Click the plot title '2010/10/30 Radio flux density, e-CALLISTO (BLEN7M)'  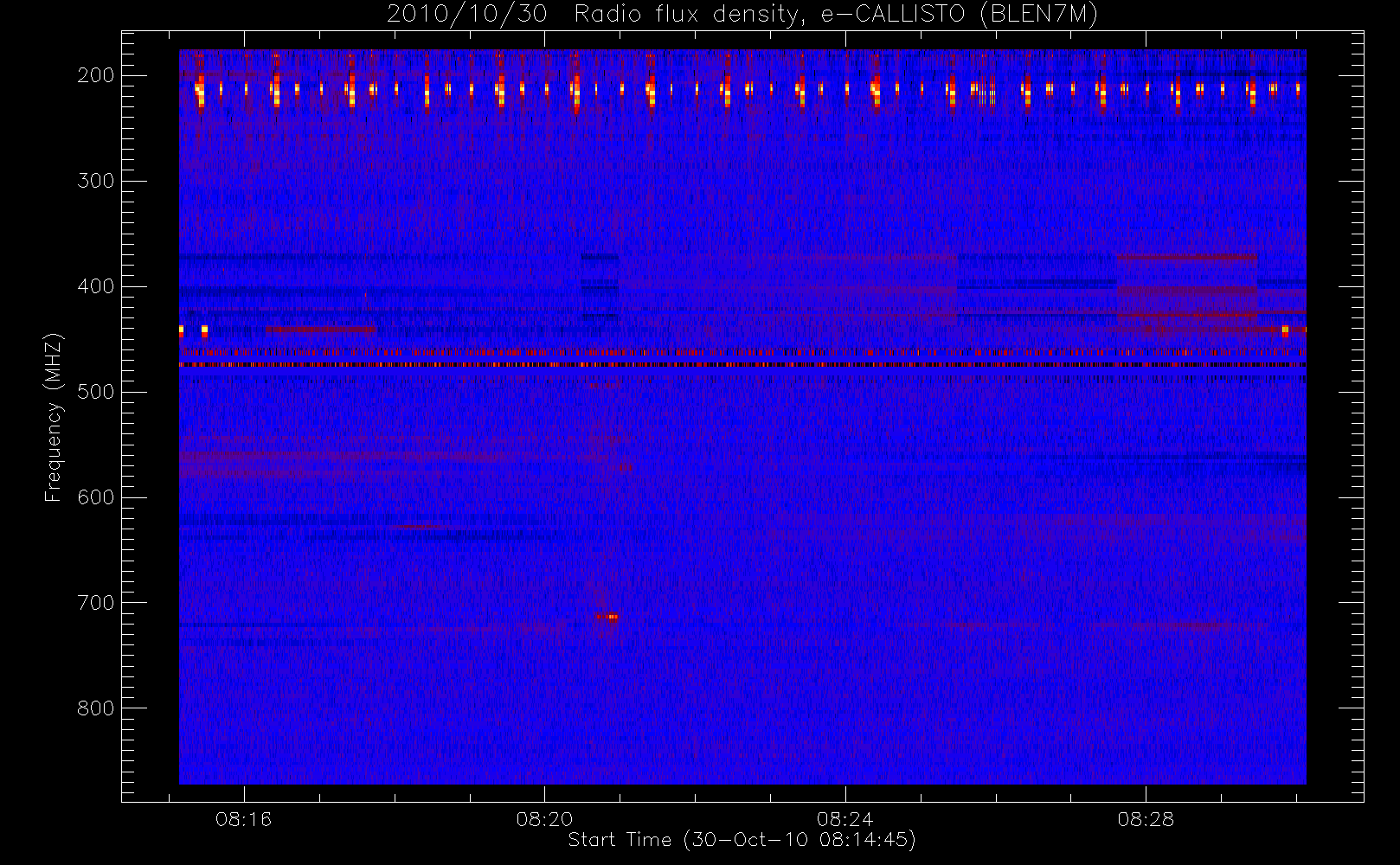click(x=742, y=14)
